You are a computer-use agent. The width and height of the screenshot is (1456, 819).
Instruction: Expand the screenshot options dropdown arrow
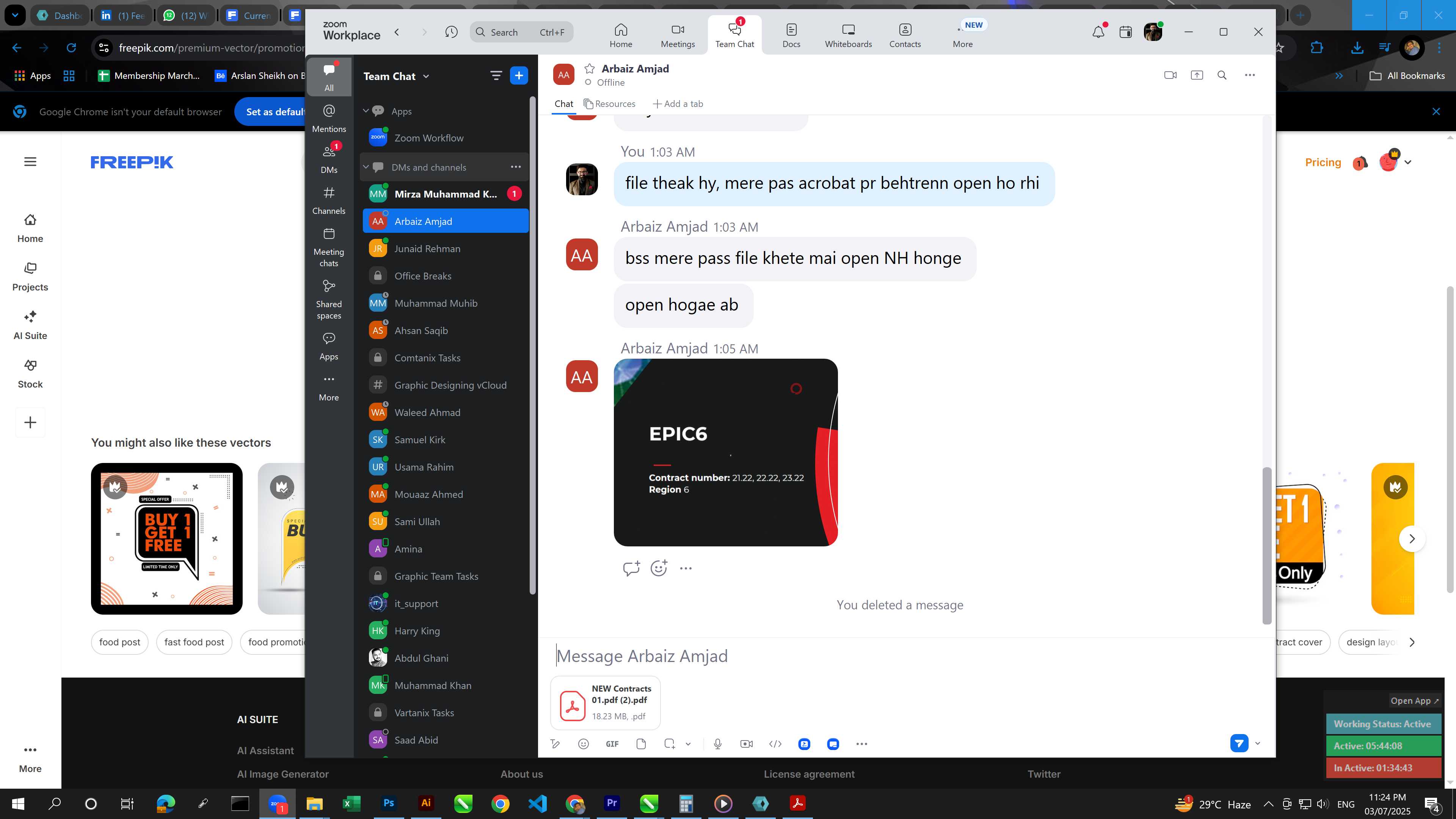[x=688, y=744]
